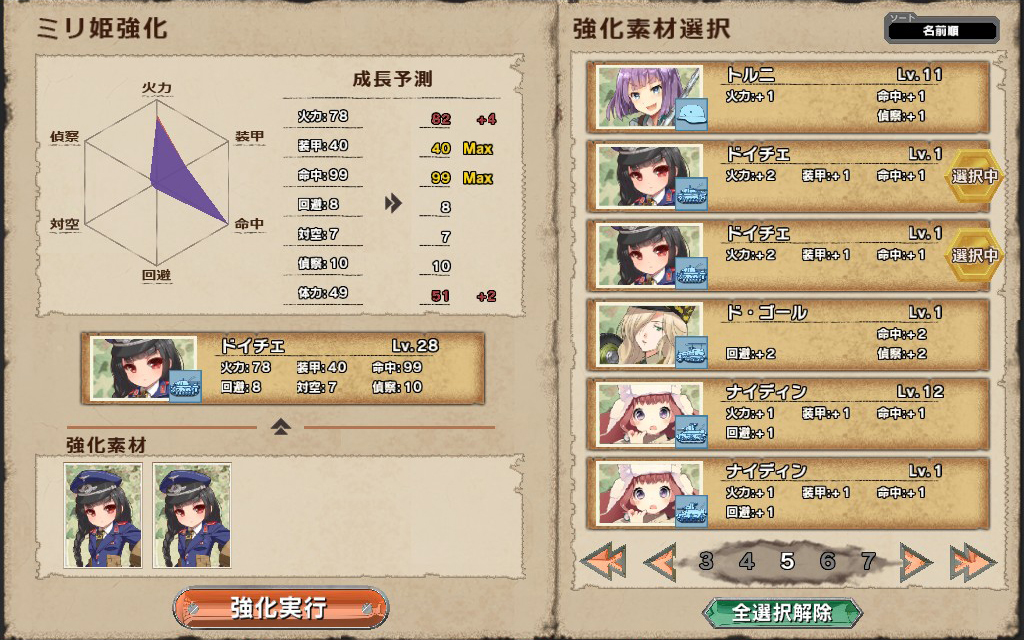This screenshot has height=640, width=1024.
Task: Click the 全選択解除 button
Action: [x=782, y=613]
